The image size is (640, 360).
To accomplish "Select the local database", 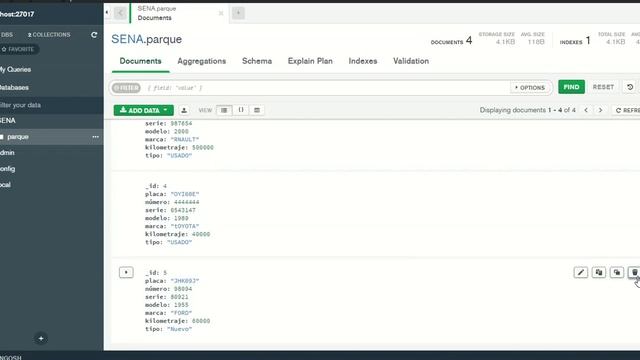I will (5, 185).
